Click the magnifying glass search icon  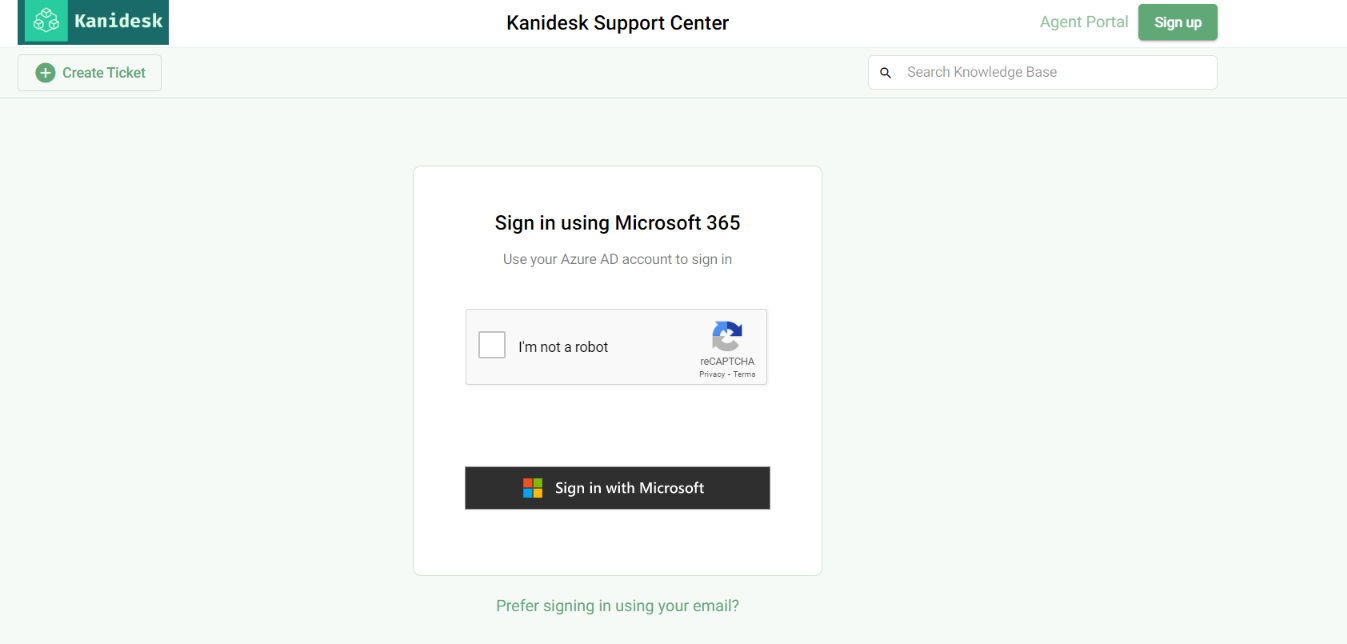[886, 72]
